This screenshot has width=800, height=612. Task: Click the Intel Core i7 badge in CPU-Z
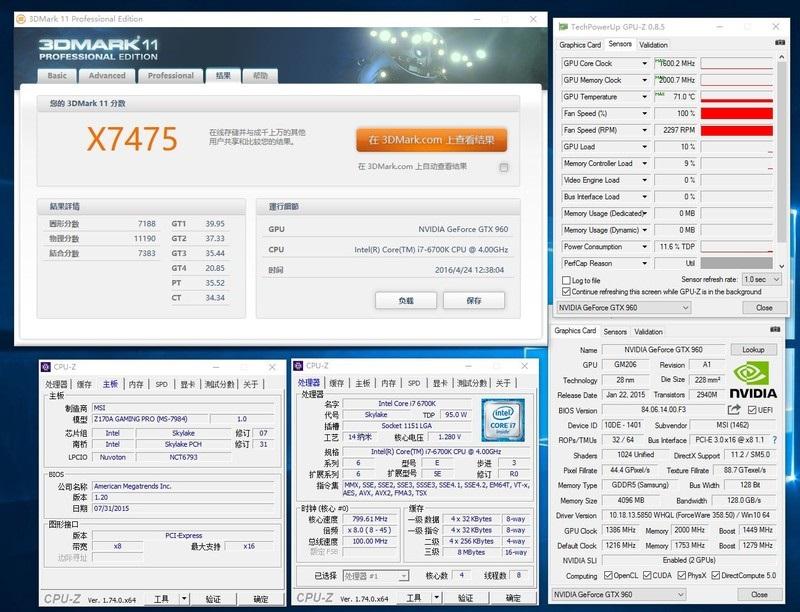503,420
